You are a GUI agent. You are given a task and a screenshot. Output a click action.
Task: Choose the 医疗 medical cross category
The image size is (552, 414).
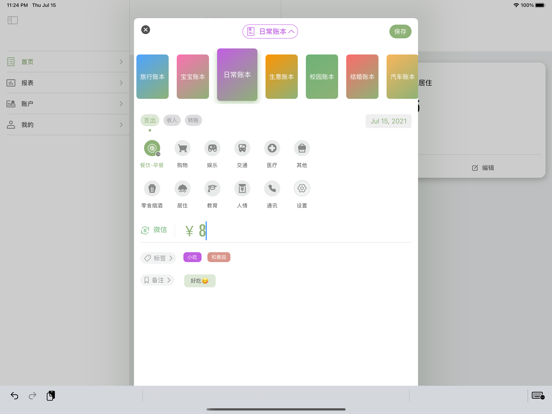[272, 148]
